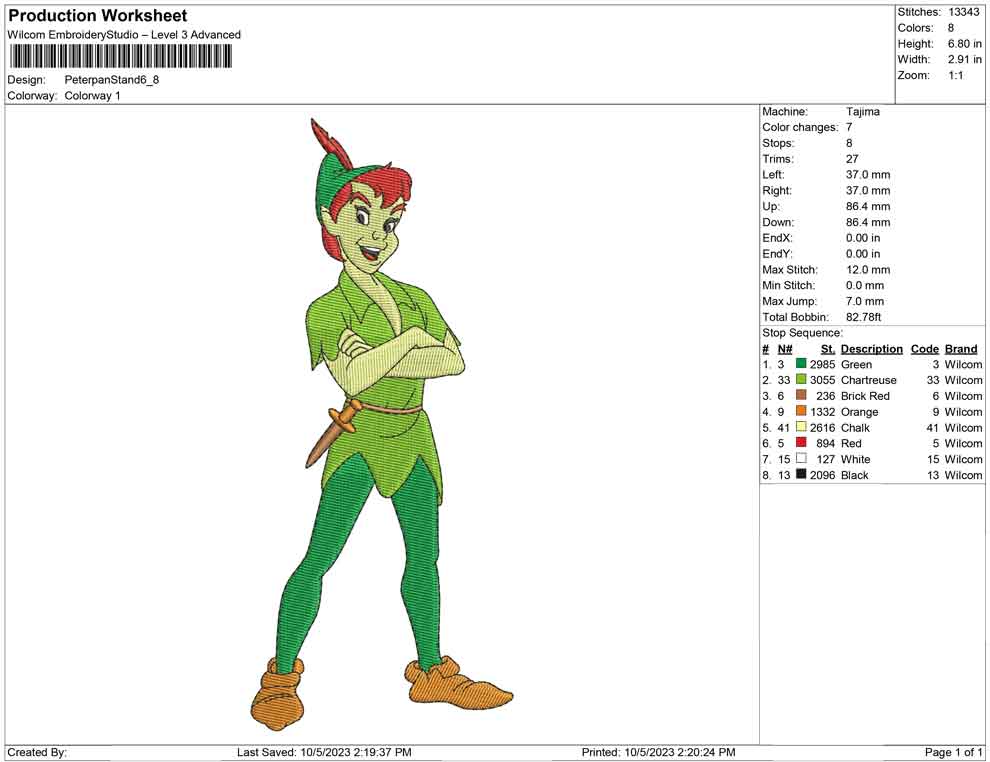
Task: Click the Color changes value '7'
Action: (849, 128)
